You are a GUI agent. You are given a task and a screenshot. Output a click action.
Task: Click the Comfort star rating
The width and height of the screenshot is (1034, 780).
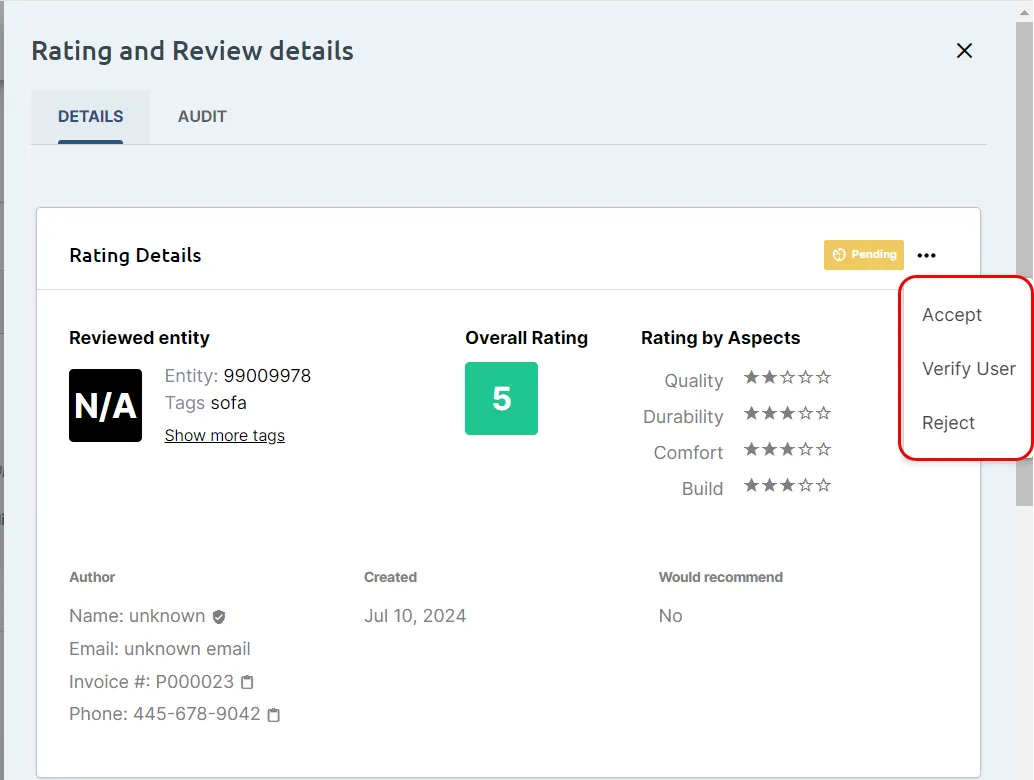pos(787,450)
